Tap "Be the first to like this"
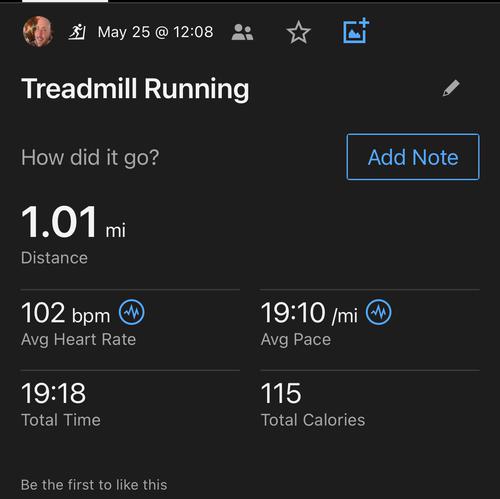500x499 pixels. (x=94, y=485)
